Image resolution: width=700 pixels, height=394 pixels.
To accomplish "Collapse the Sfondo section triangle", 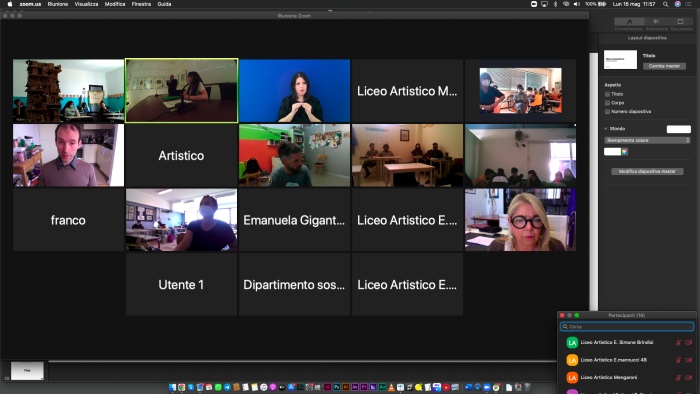I will [606, 129].
